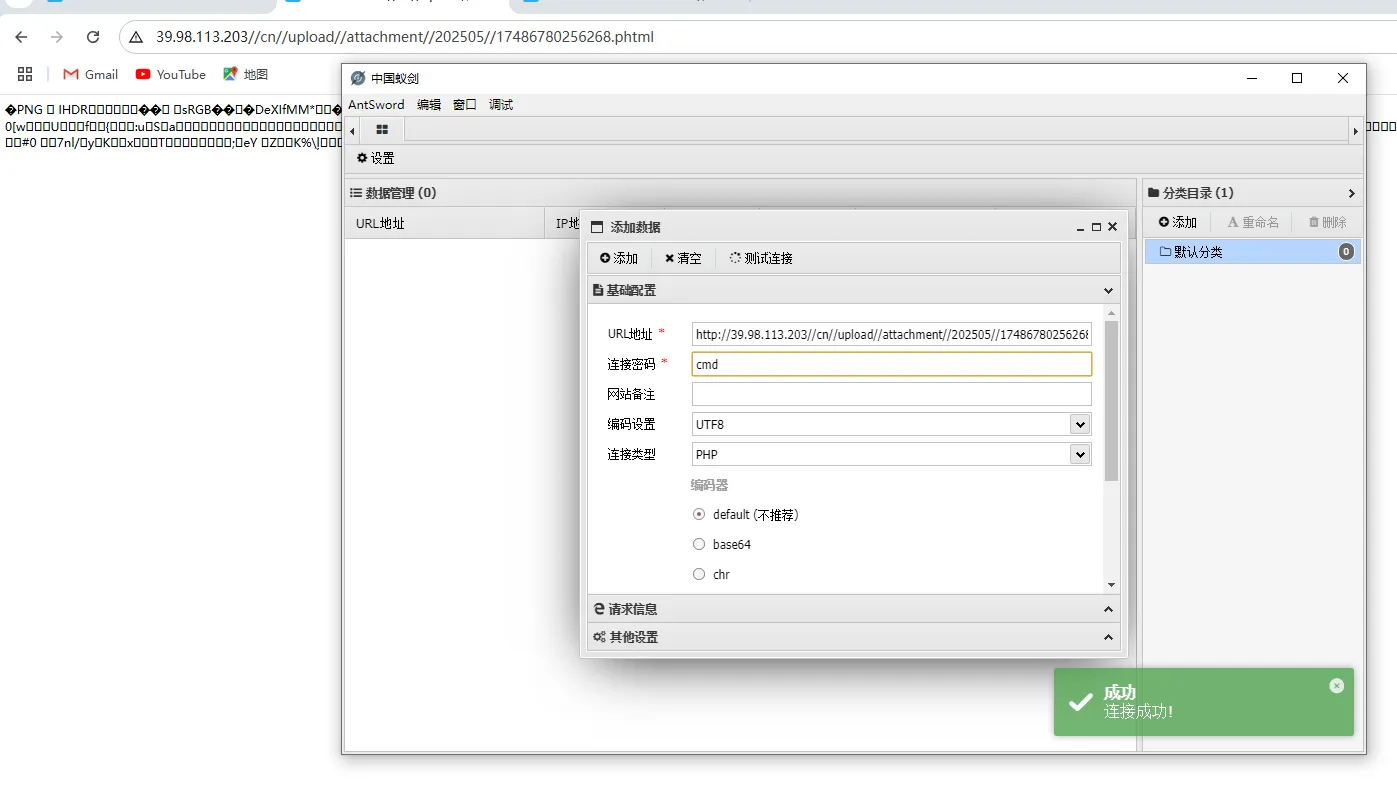Viewport: 1397px width, 799px height.
Task: Open the 编辑 menu
Action: click(x=428, y=105)
